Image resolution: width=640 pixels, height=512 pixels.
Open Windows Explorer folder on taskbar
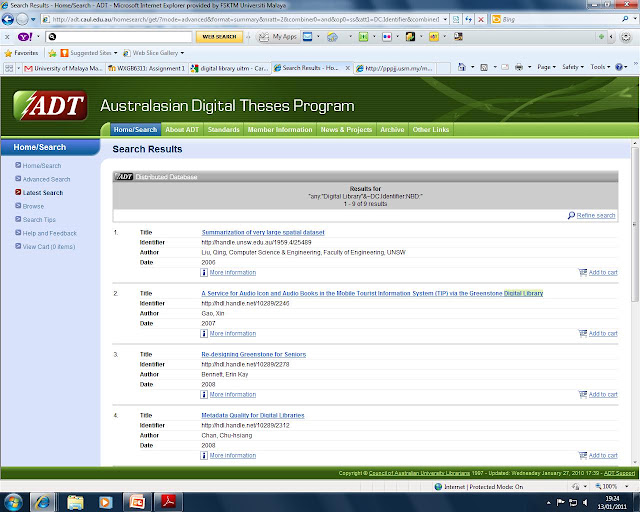point(75,502)
